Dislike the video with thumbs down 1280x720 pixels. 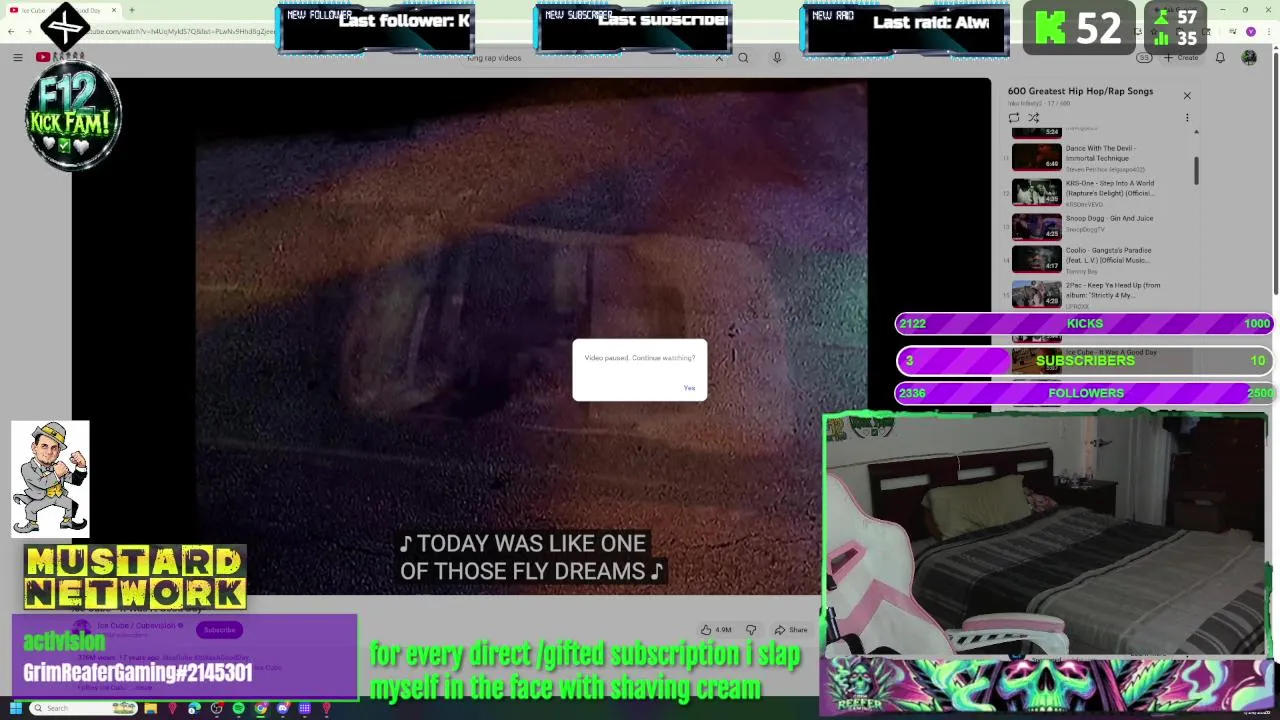tap(751, 630)
